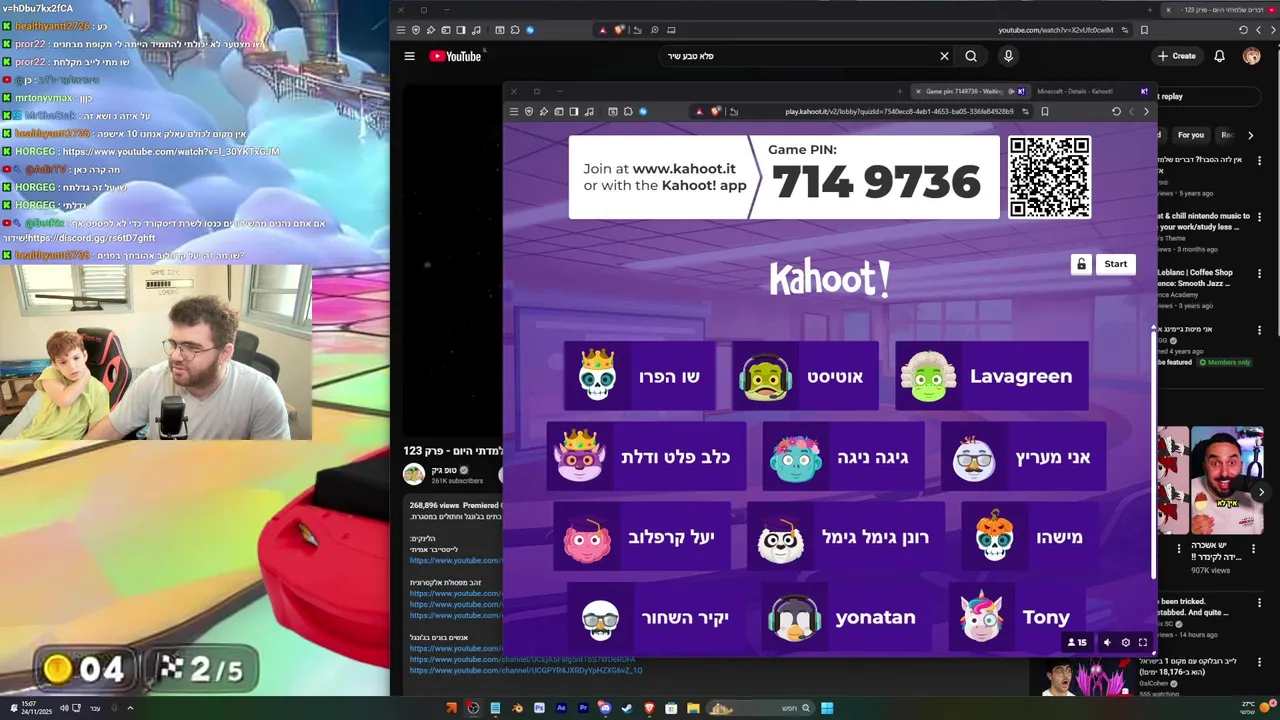Viewport: 1280px width, 720px height.
Task: Open the YouTube account avatar menu
Action: coord(1252,56)
